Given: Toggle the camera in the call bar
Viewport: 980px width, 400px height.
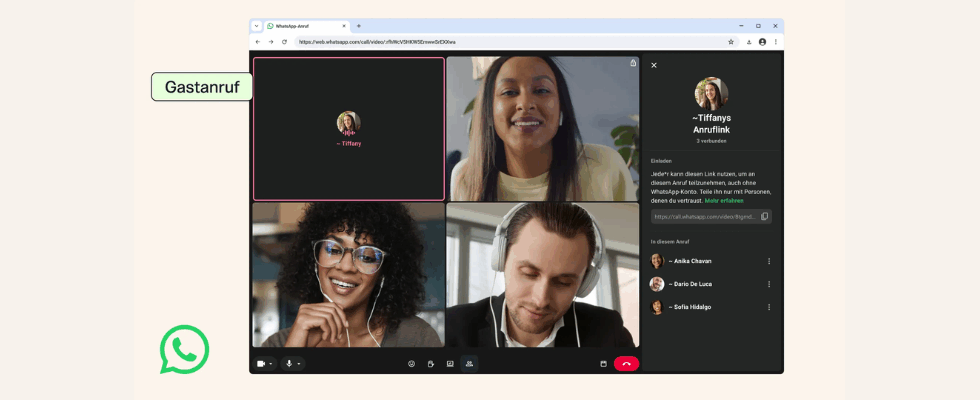Looking at the screenshot, I should 261,364.
